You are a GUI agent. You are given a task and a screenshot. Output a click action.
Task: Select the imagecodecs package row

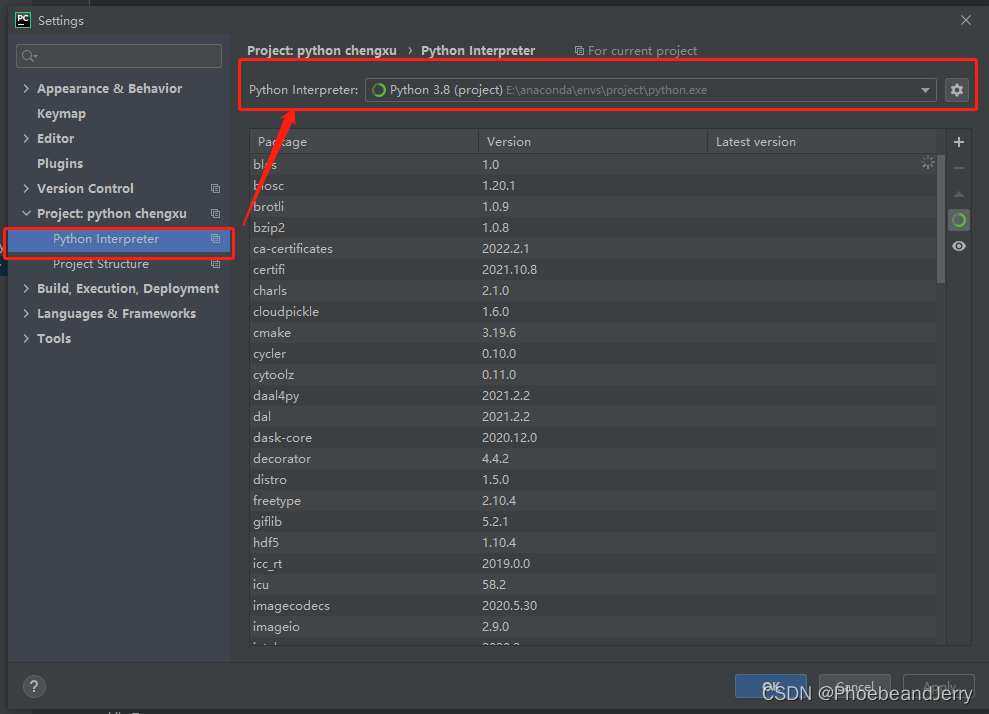(x=593, y=606)
